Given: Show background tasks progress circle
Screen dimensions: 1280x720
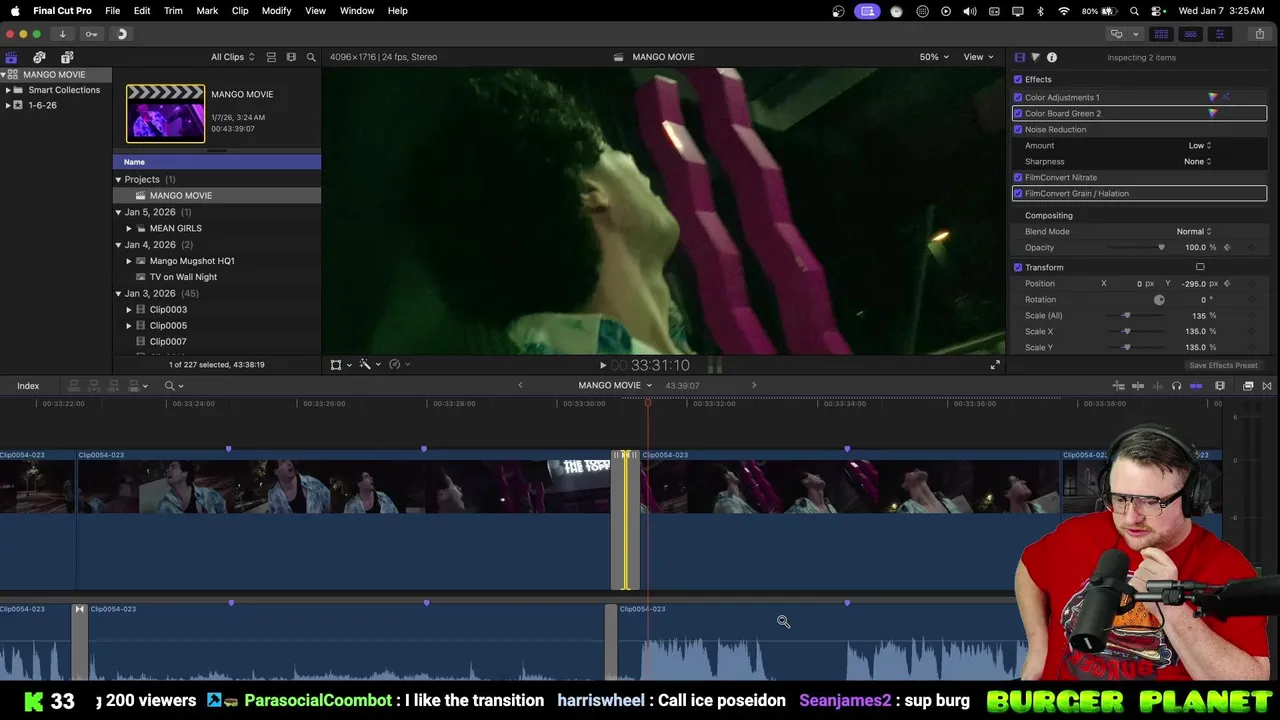Looking at the screenshot, I should (x=122, y=34).
